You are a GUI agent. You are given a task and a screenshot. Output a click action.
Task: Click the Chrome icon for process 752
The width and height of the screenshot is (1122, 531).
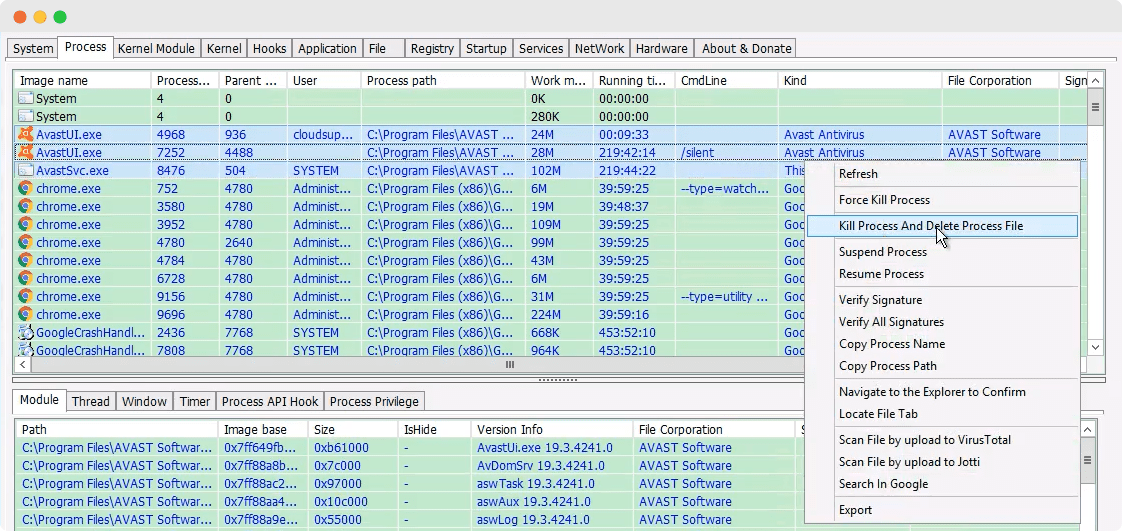click(25, 189)
